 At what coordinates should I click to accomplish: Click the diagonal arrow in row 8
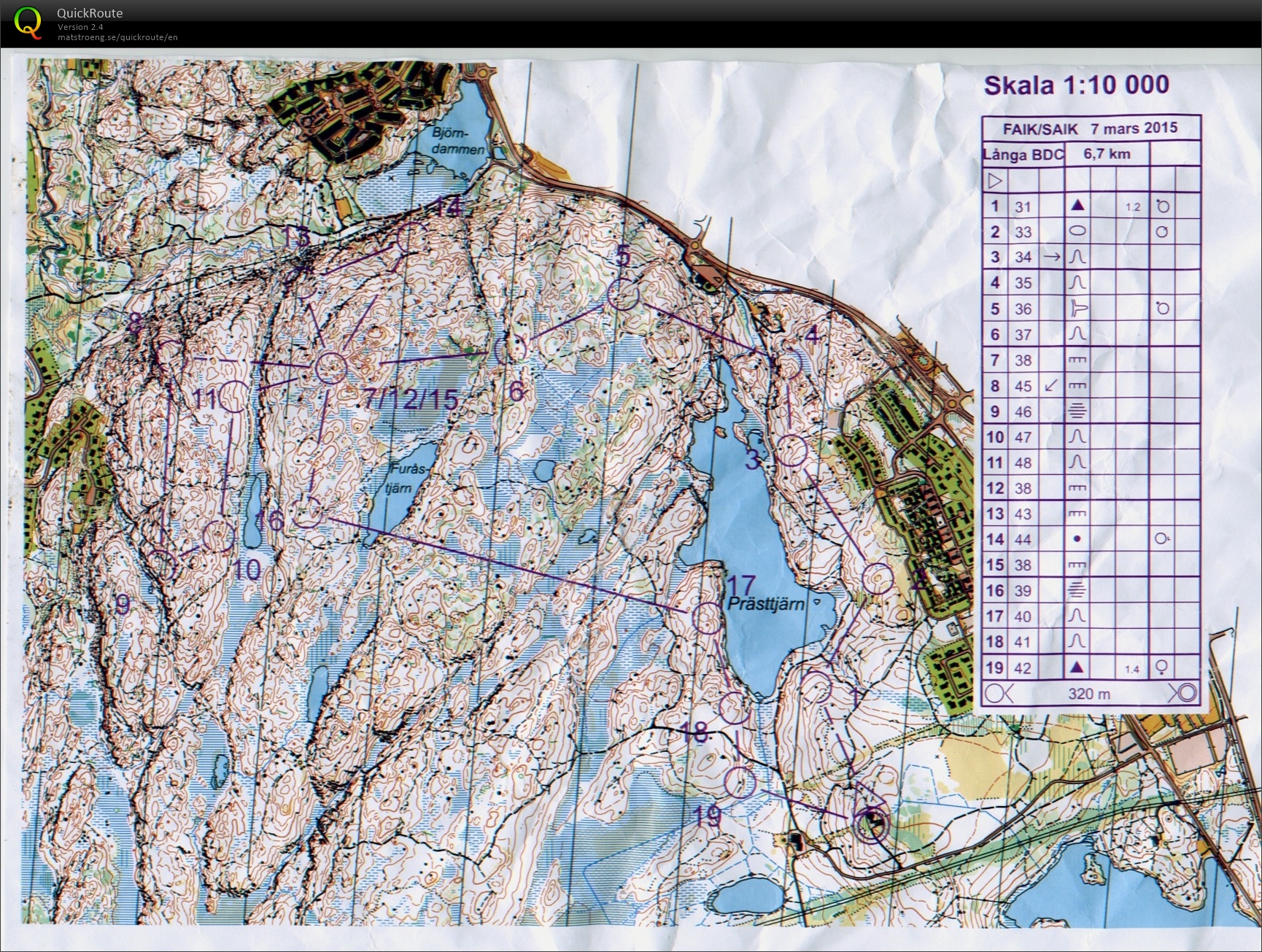coord(1051,385)
